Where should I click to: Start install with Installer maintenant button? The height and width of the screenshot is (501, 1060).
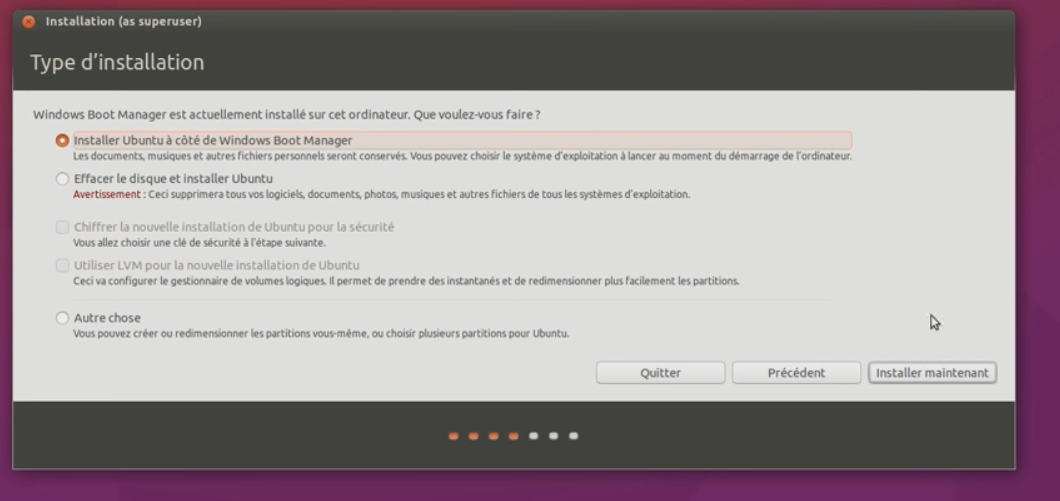click(932, 373)
